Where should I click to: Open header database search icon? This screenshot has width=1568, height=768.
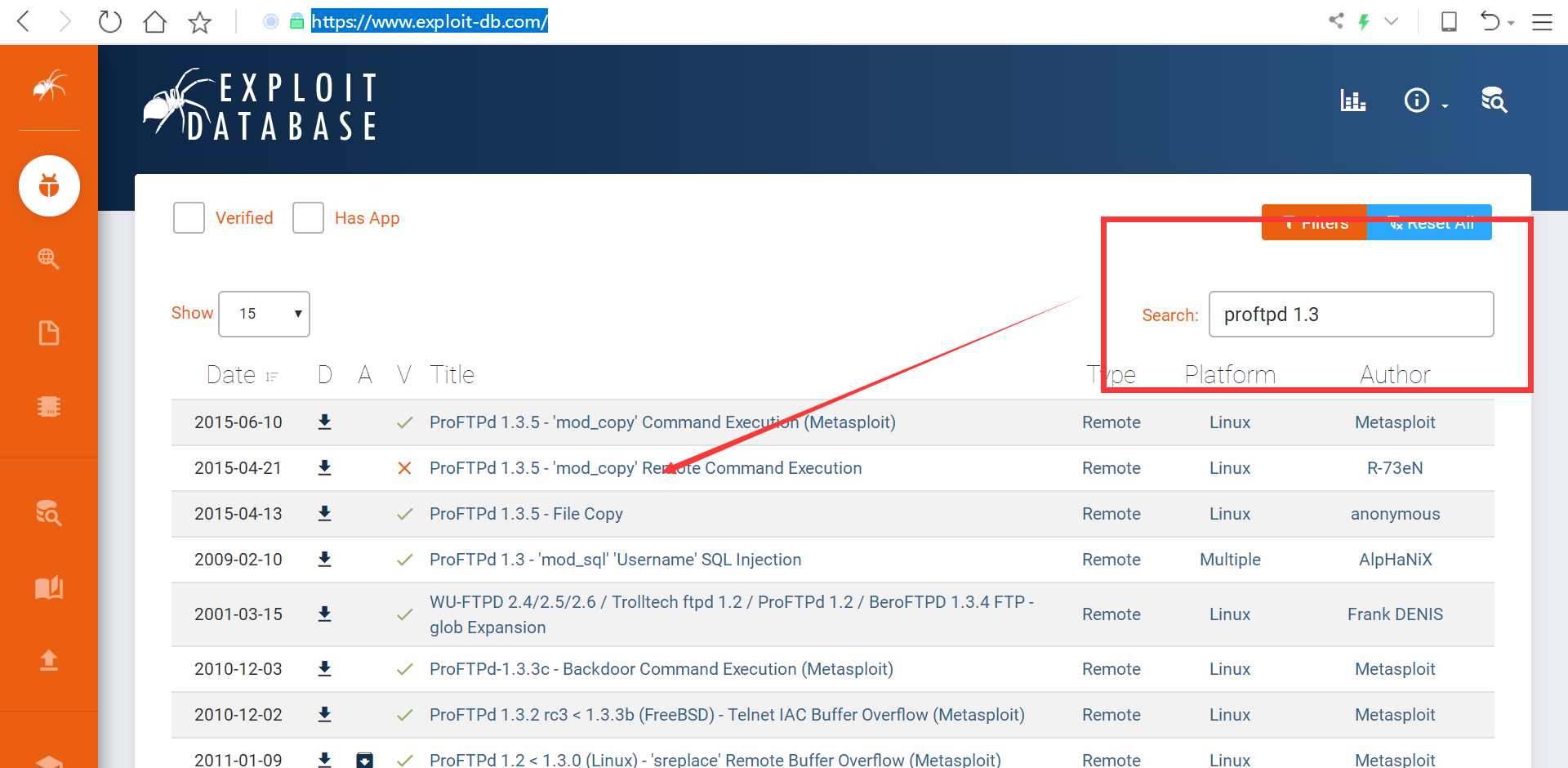[x=1494, y=100]
